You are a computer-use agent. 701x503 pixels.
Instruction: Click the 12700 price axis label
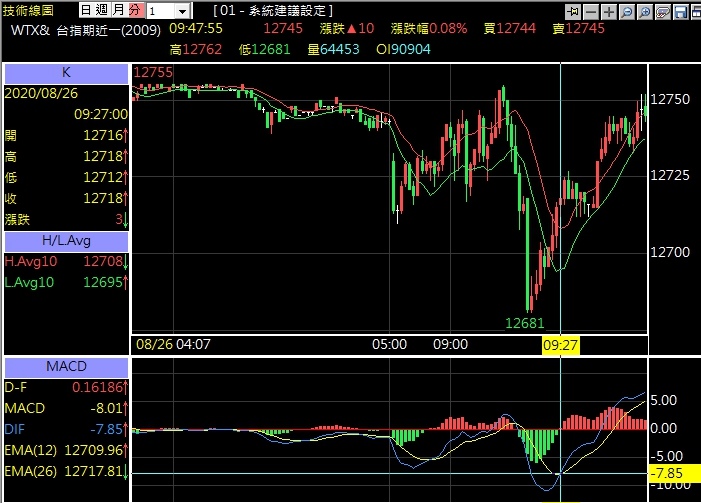coord(670,252)
